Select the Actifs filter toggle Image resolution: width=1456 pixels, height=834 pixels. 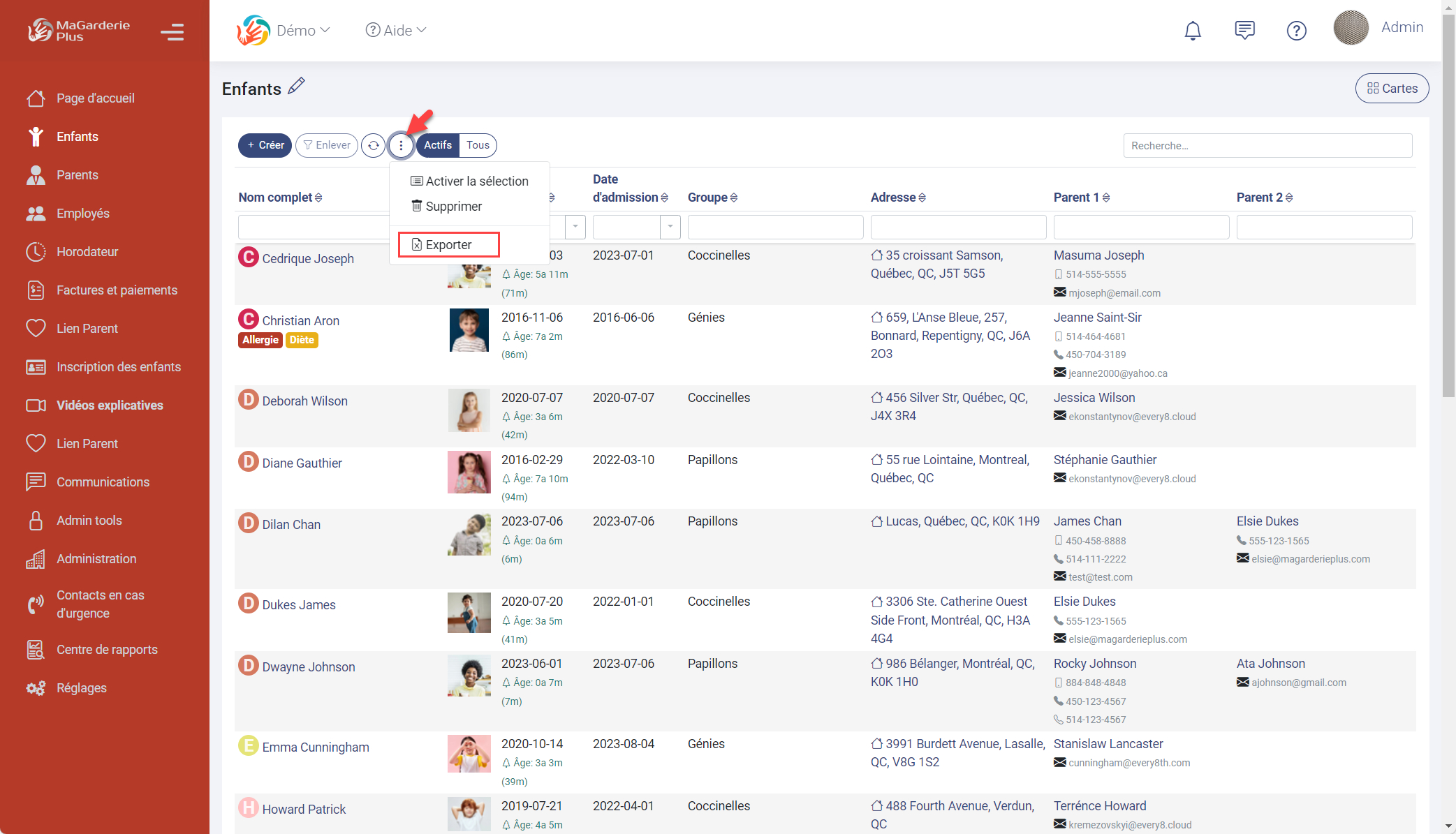click(x=438, y=145)
